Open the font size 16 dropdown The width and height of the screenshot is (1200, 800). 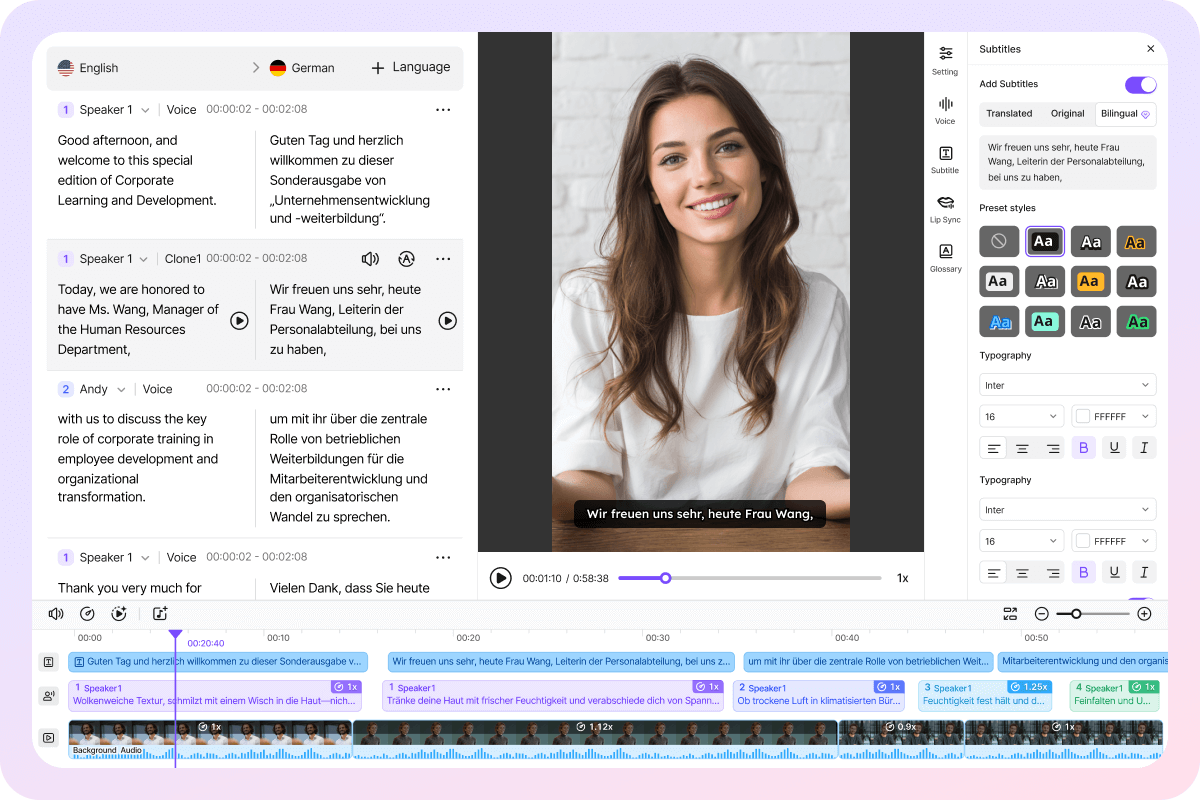[x=1021, y=415]
